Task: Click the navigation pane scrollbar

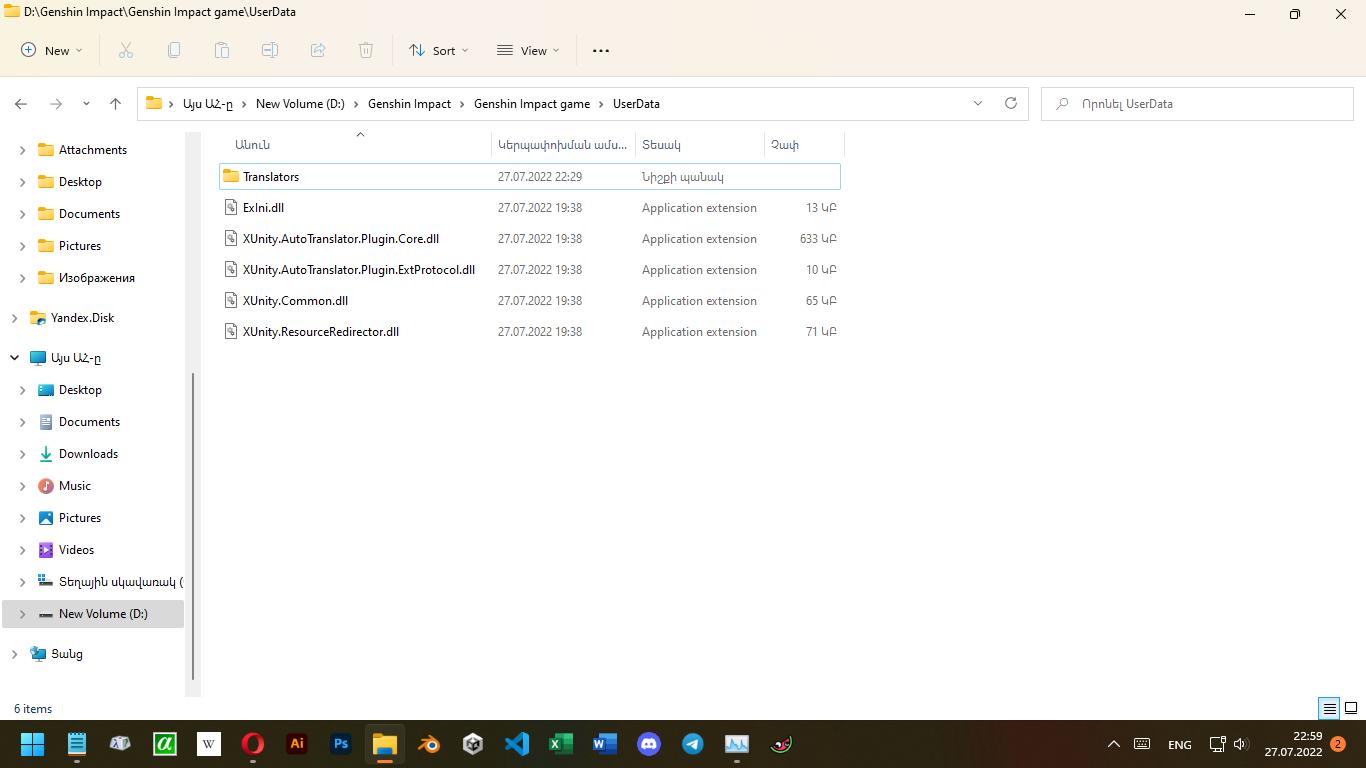Action: click(193, 526)
